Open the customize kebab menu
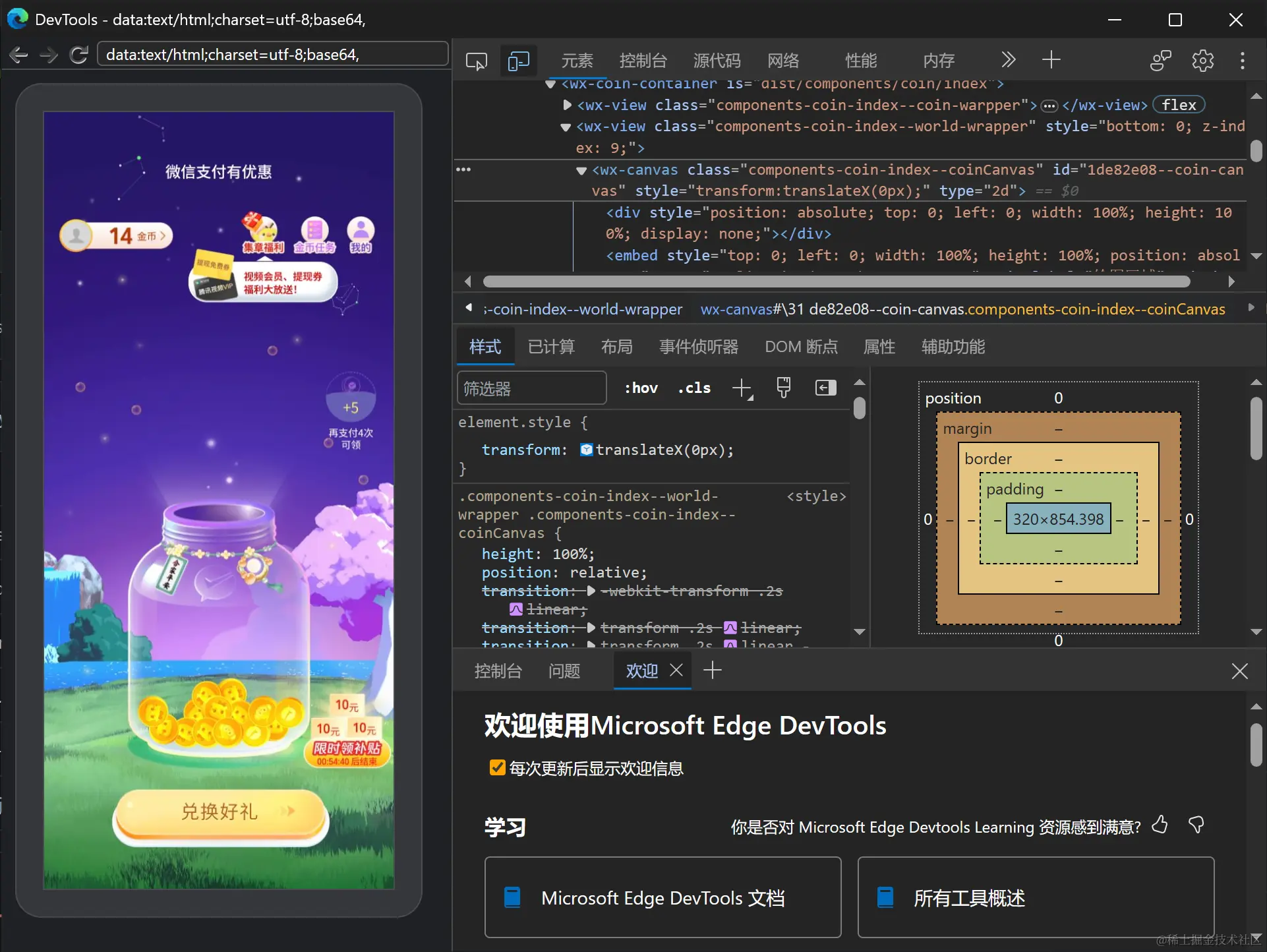Viewport: 1267px width, 952px height. pos(1243,61)
